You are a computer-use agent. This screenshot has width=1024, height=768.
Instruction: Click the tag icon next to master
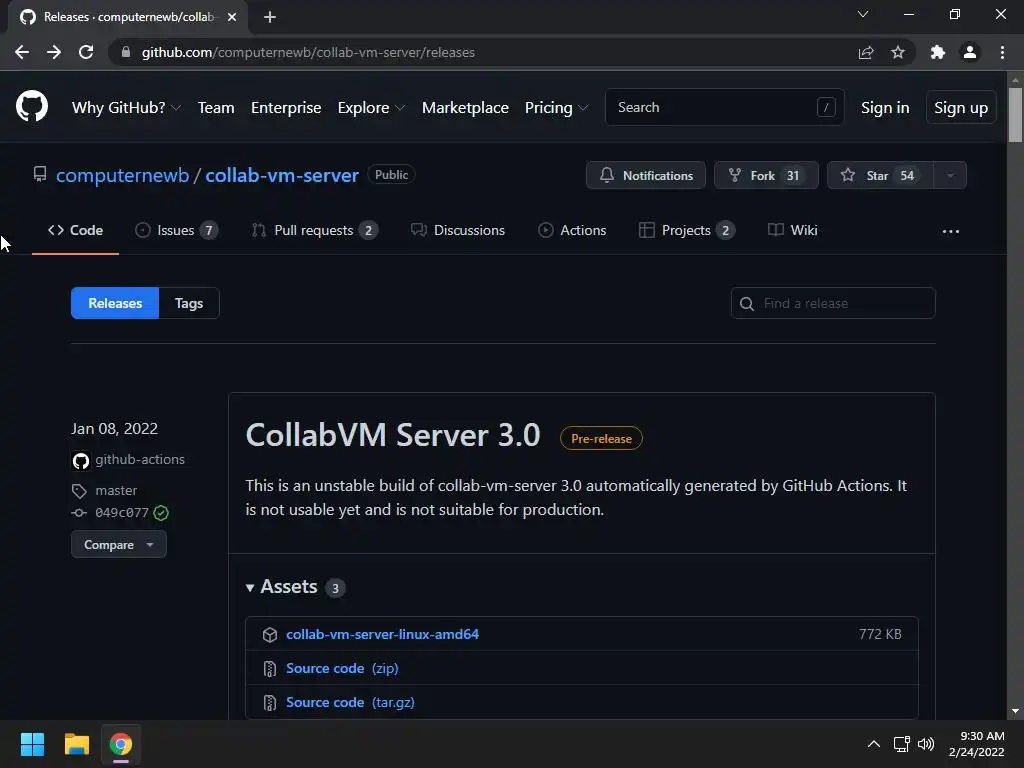click(79, 491)
